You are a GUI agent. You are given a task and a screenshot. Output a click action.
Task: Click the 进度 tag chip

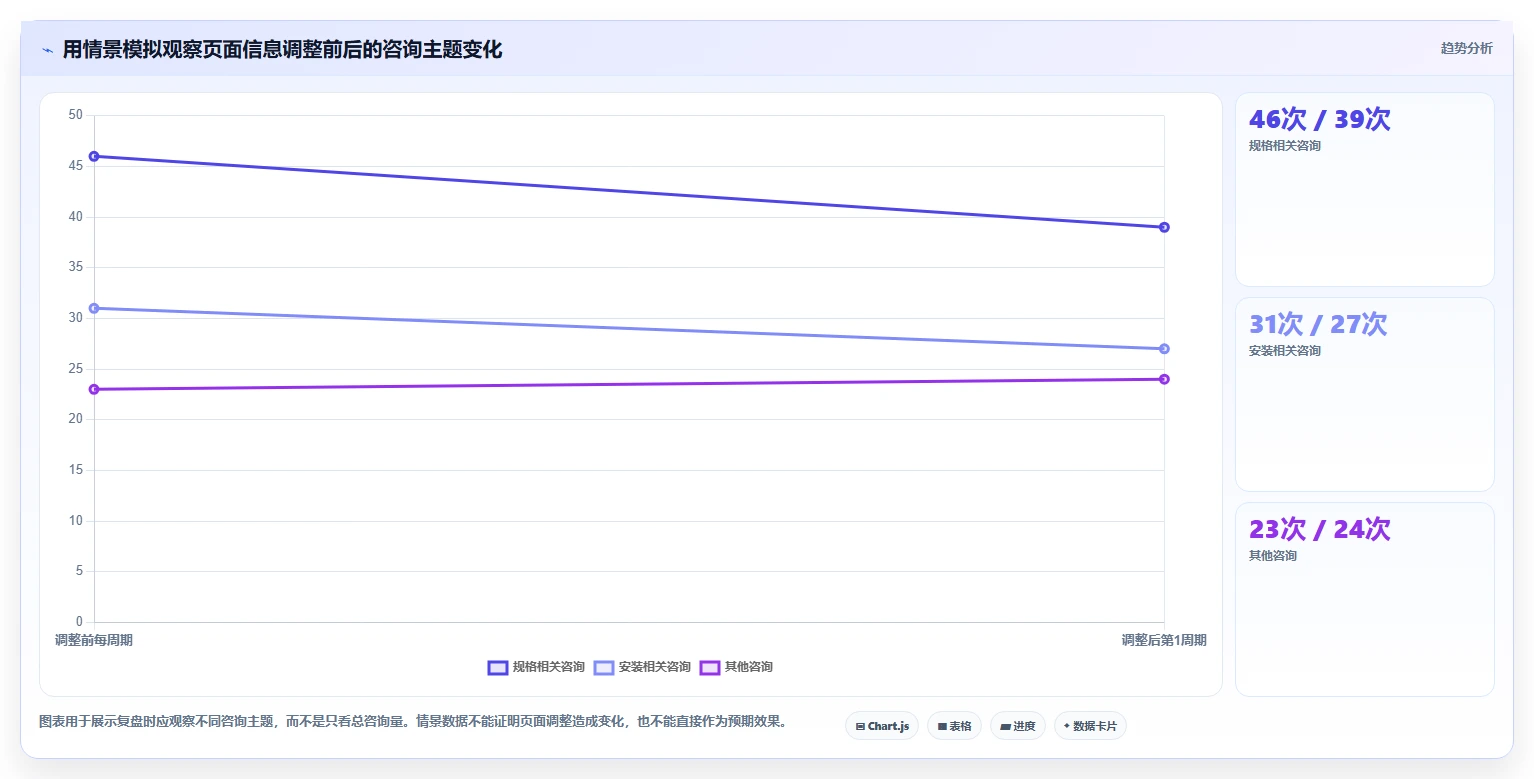pyautogui.click(x=1018, y=726)
